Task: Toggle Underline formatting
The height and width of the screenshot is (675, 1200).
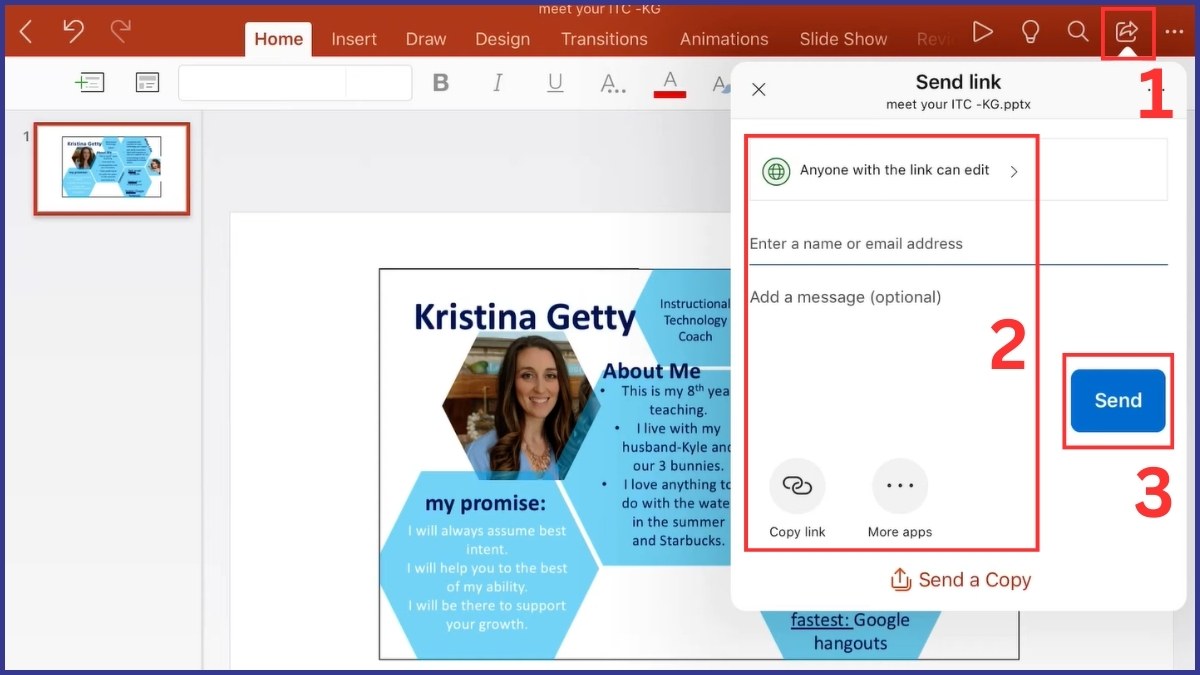Action: point(555,84)
